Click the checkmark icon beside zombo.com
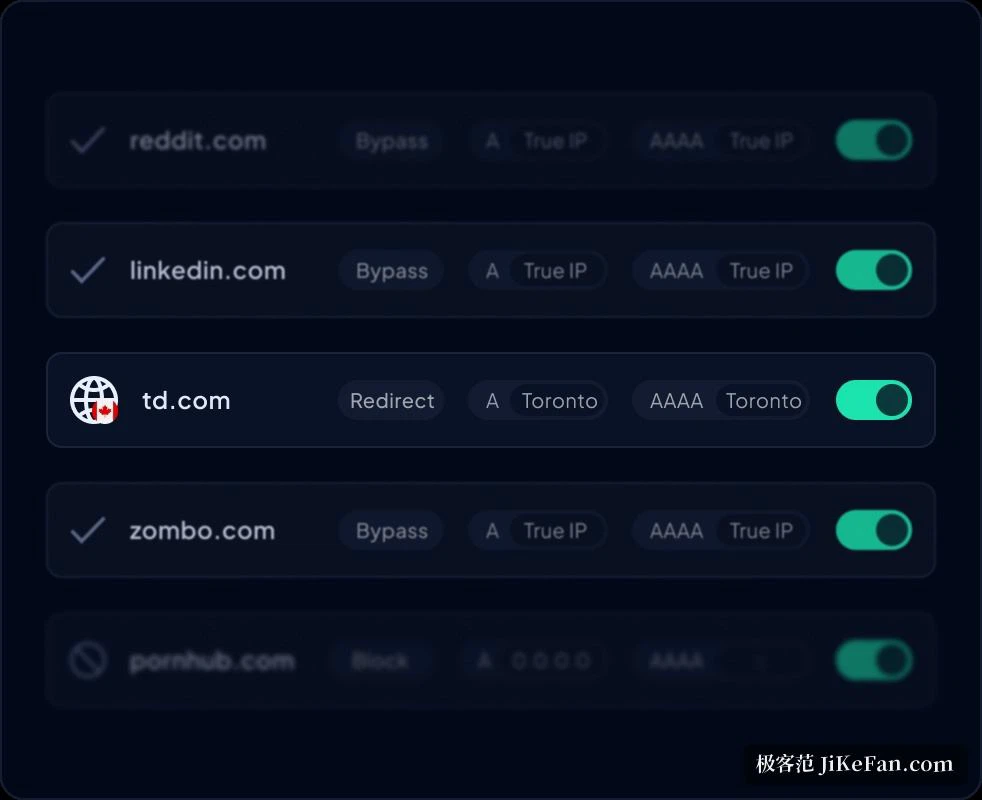The height and width of the screenshot is (800, 982). click(x=88, y=531)
